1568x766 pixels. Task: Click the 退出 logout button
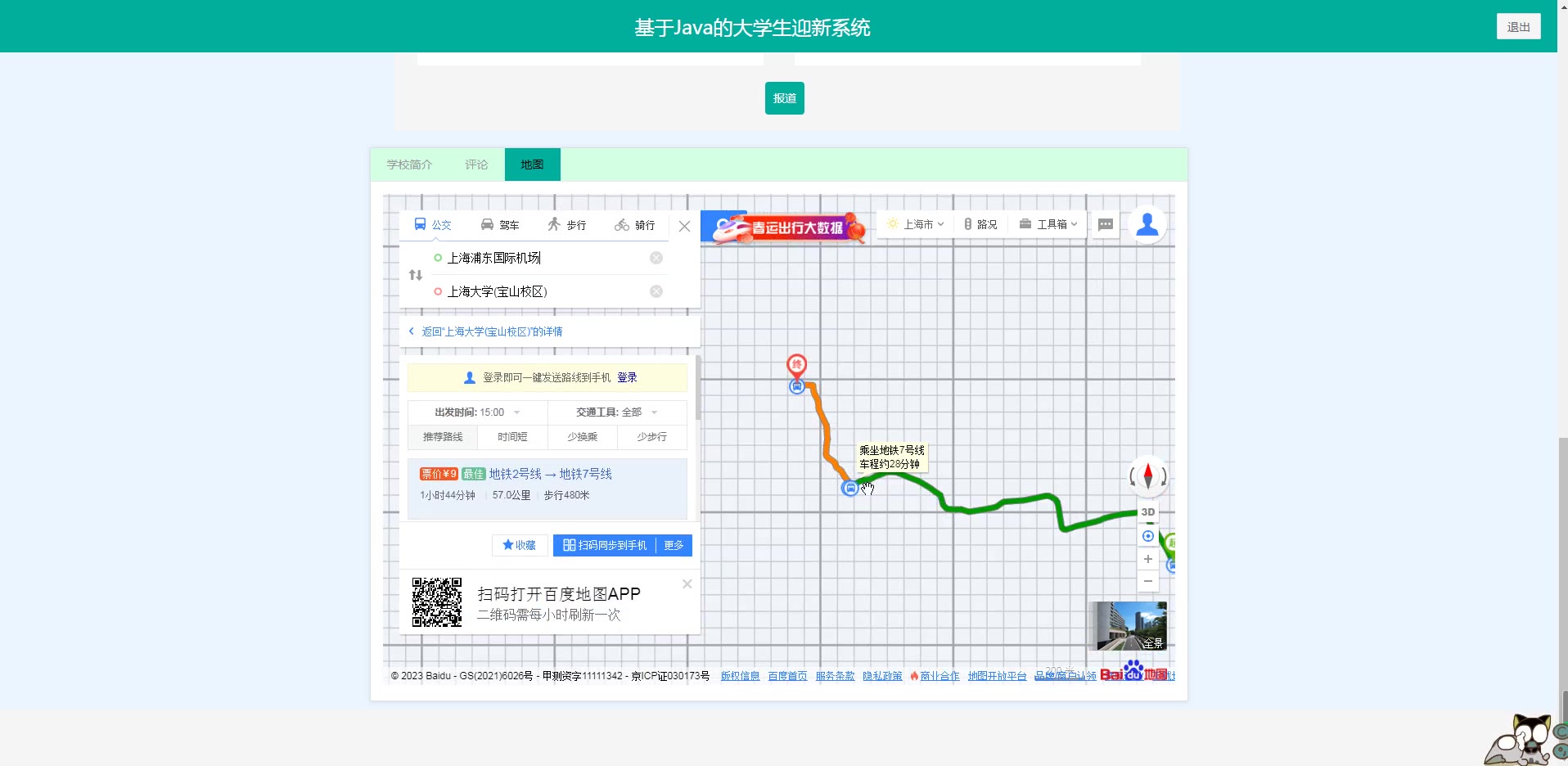(x=1518, y=26)
